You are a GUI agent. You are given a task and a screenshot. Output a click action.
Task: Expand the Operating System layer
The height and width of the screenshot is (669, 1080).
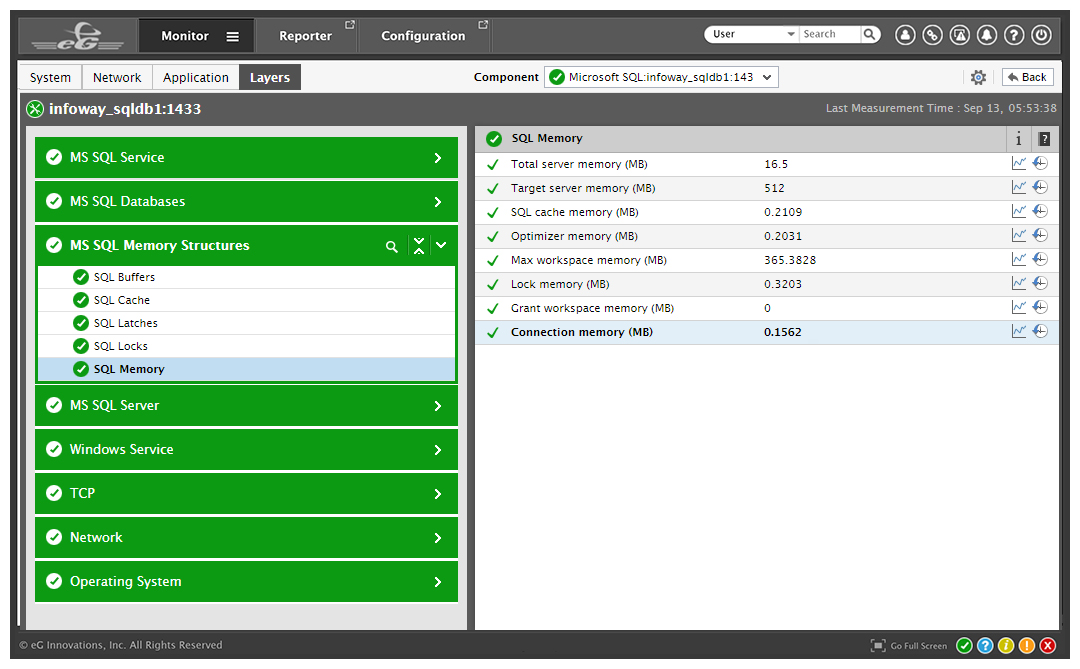(x=437, y=582)
